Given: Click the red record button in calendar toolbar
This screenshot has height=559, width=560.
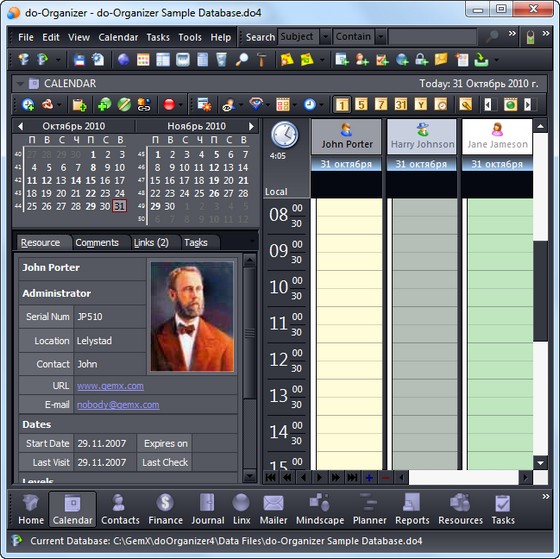Looking at the screenshot, I should [169, 105].
